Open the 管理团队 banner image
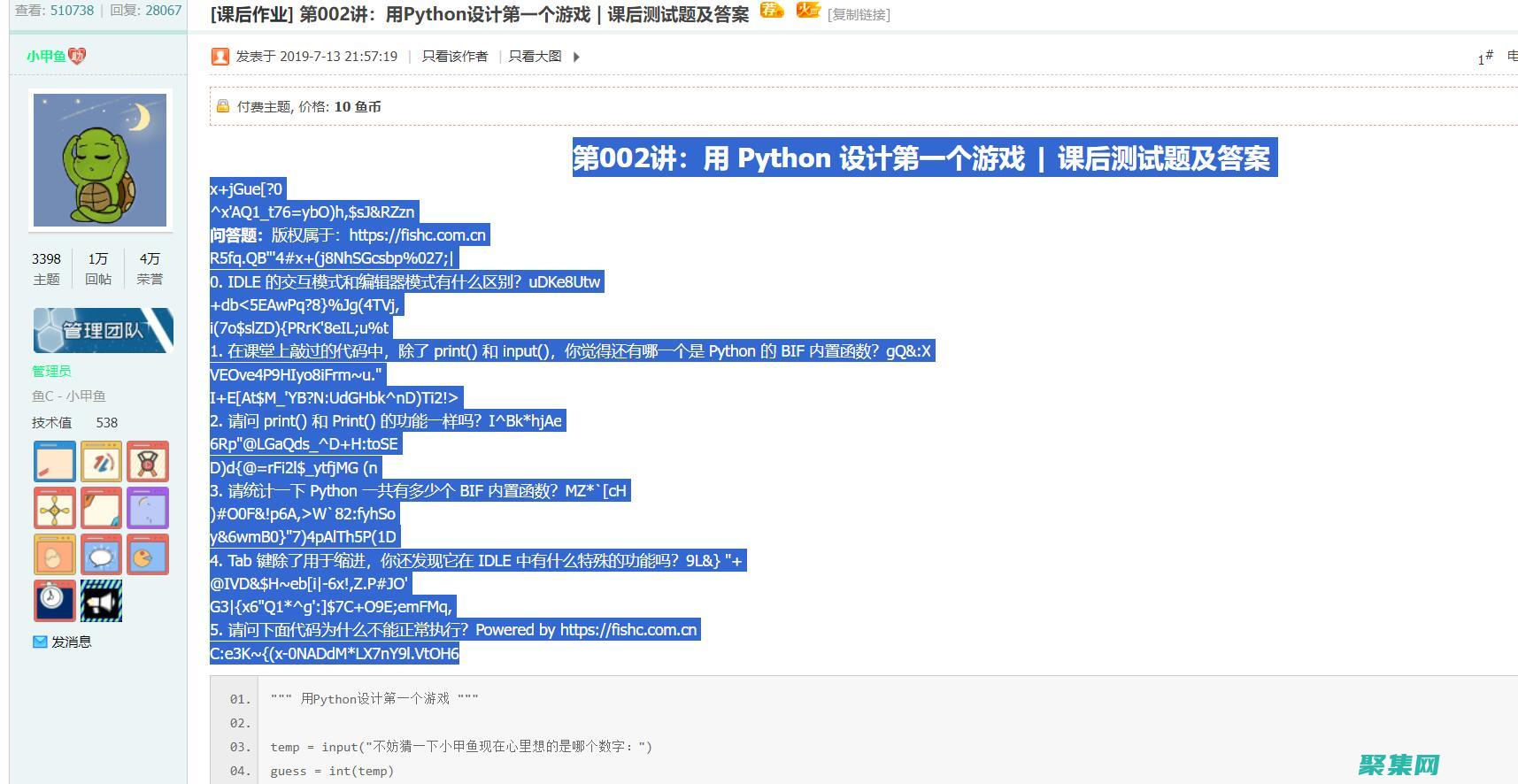 [x=103, y=330]
